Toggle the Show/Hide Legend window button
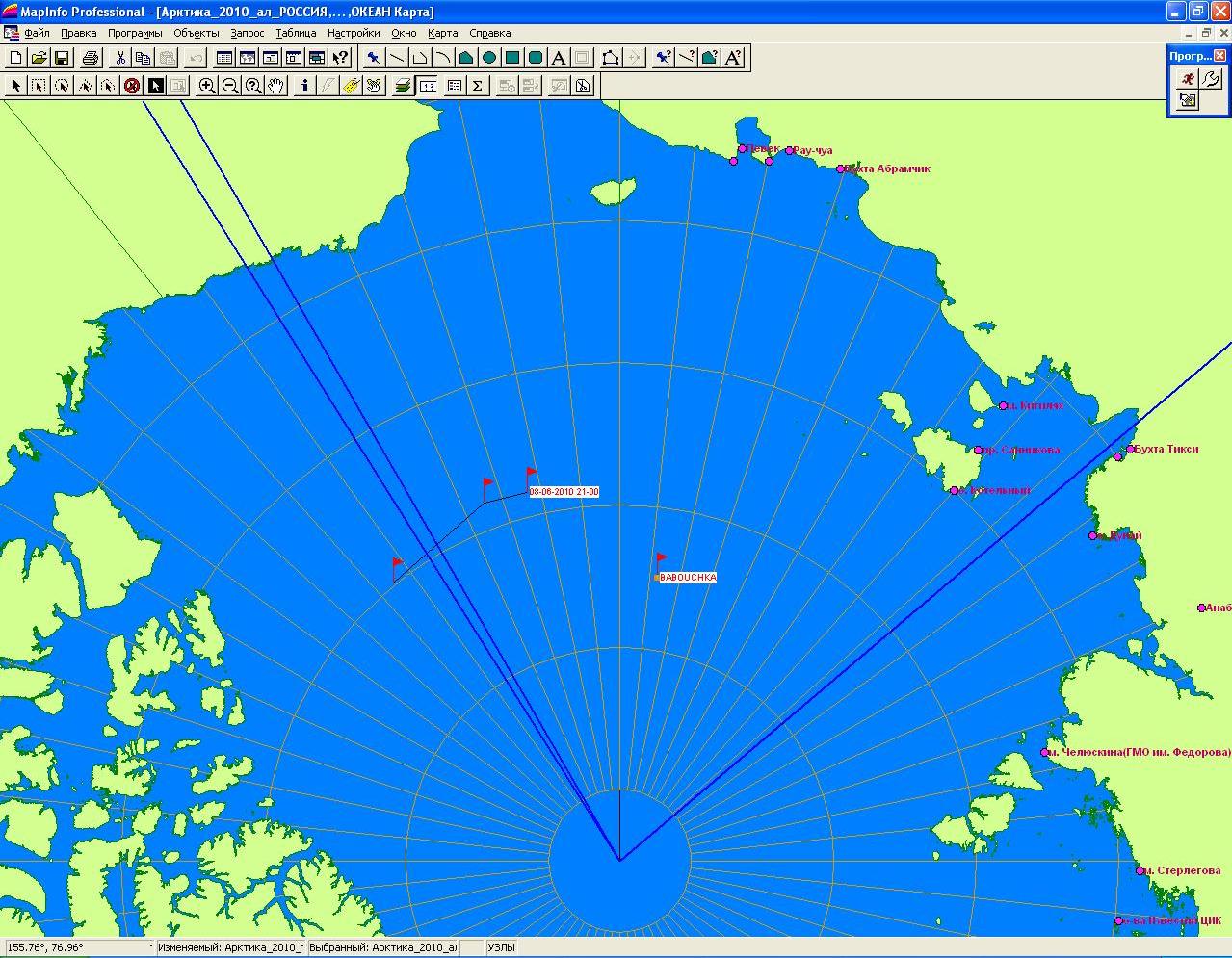The height and width of the screenshot is (958, 1232). [454, 86]
